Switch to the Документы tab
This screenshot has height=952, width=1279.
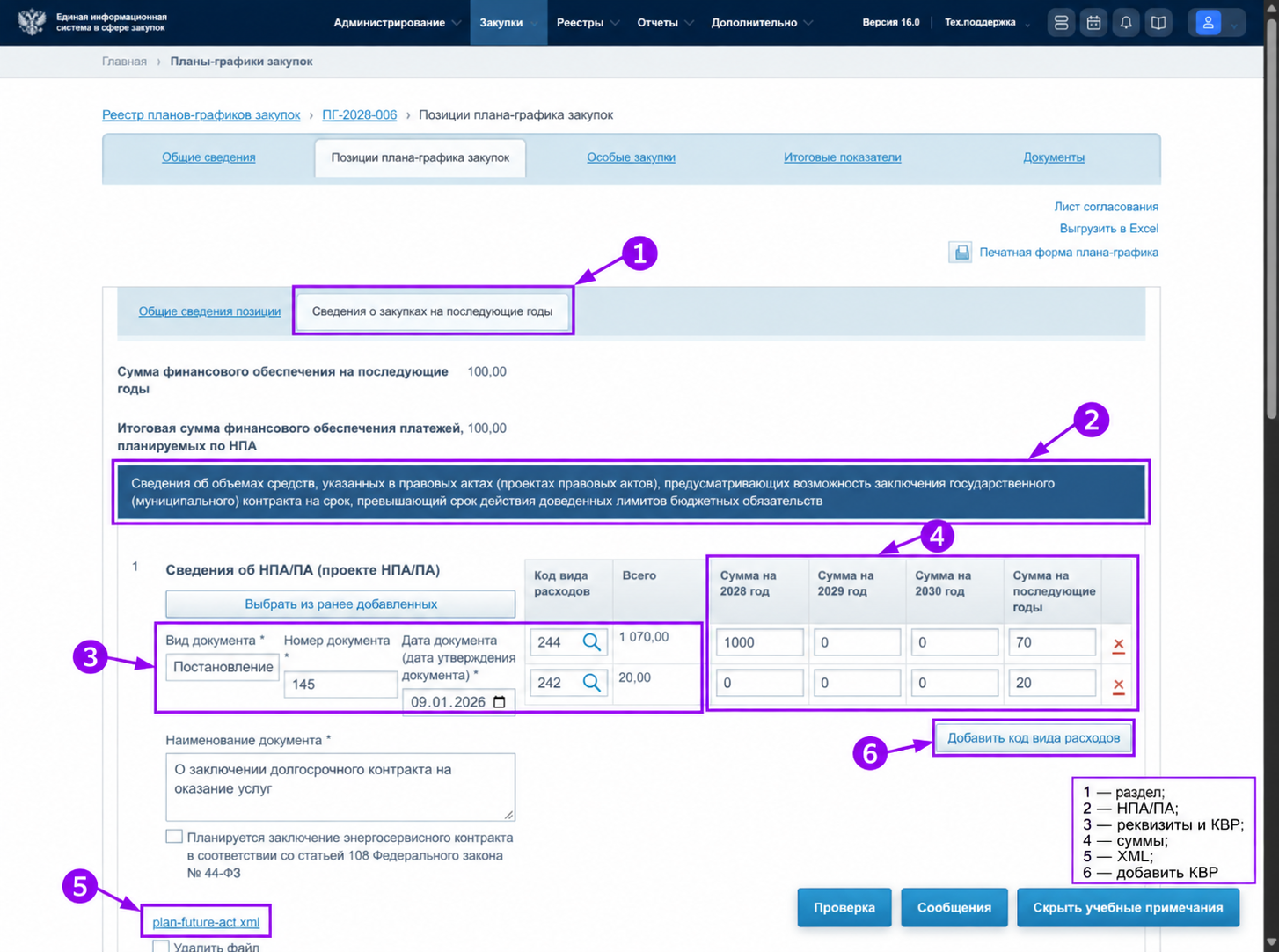pos(1053,157)
